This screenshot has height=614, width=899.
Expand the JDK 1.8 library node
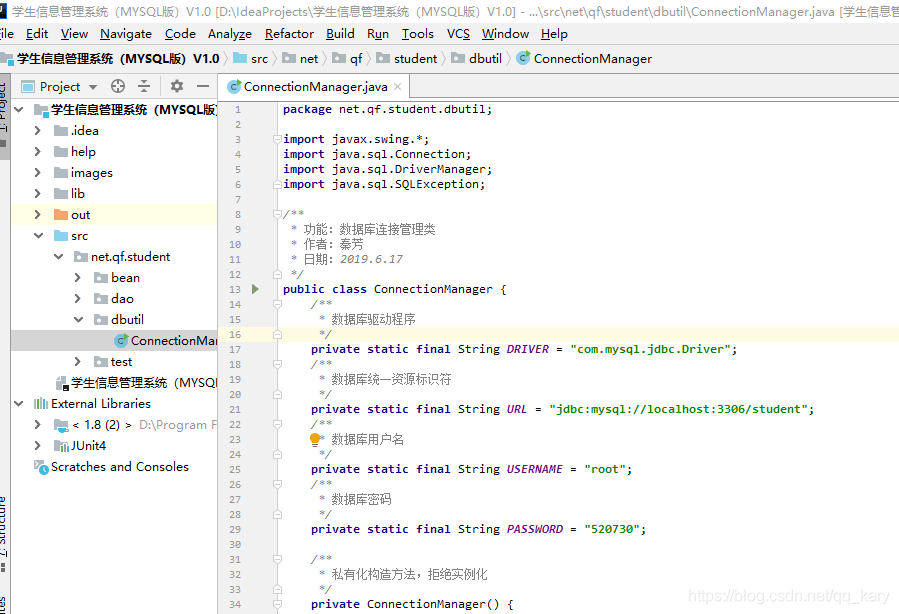tap(38, 425)
